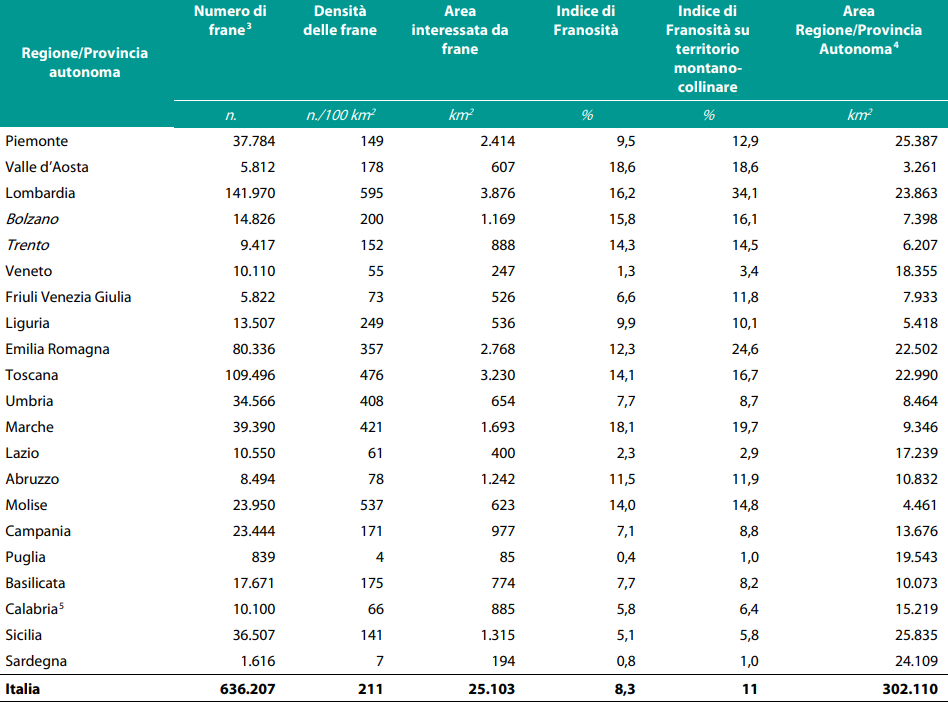Click the Valle d'Aosta region name
Image resolution: width=948 pixels, height=702 pixels.
pyautogui.click(x=47, y=167)
